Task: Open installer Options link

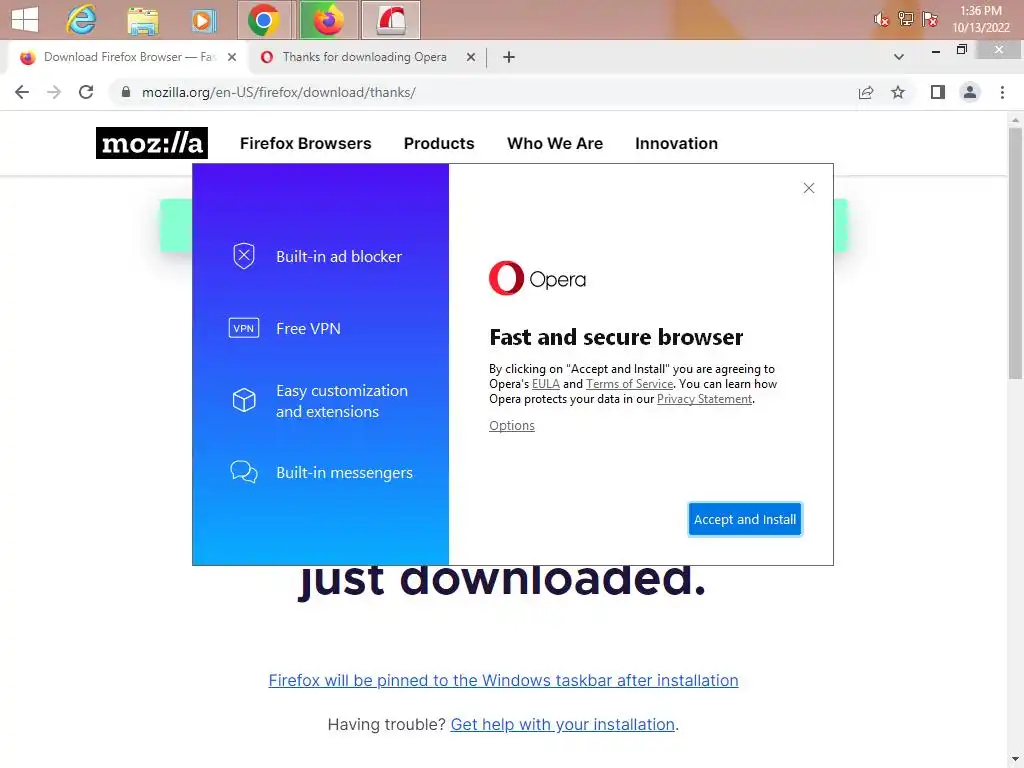Action: tap(512, 426)
